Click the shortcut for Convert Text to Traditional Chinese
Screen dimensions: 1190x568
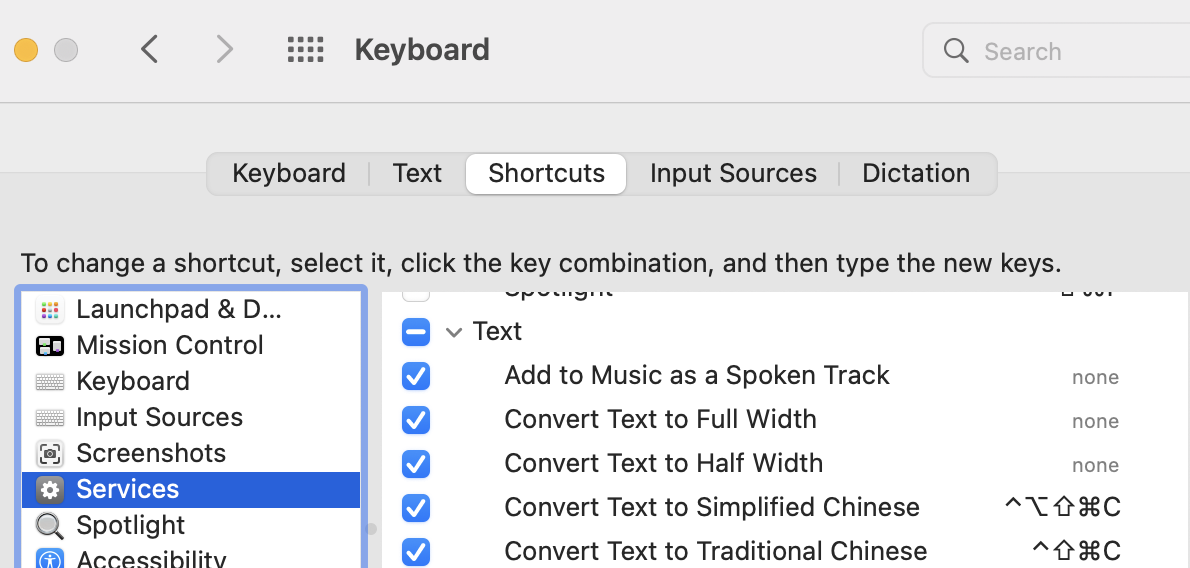coord(1076,551)
